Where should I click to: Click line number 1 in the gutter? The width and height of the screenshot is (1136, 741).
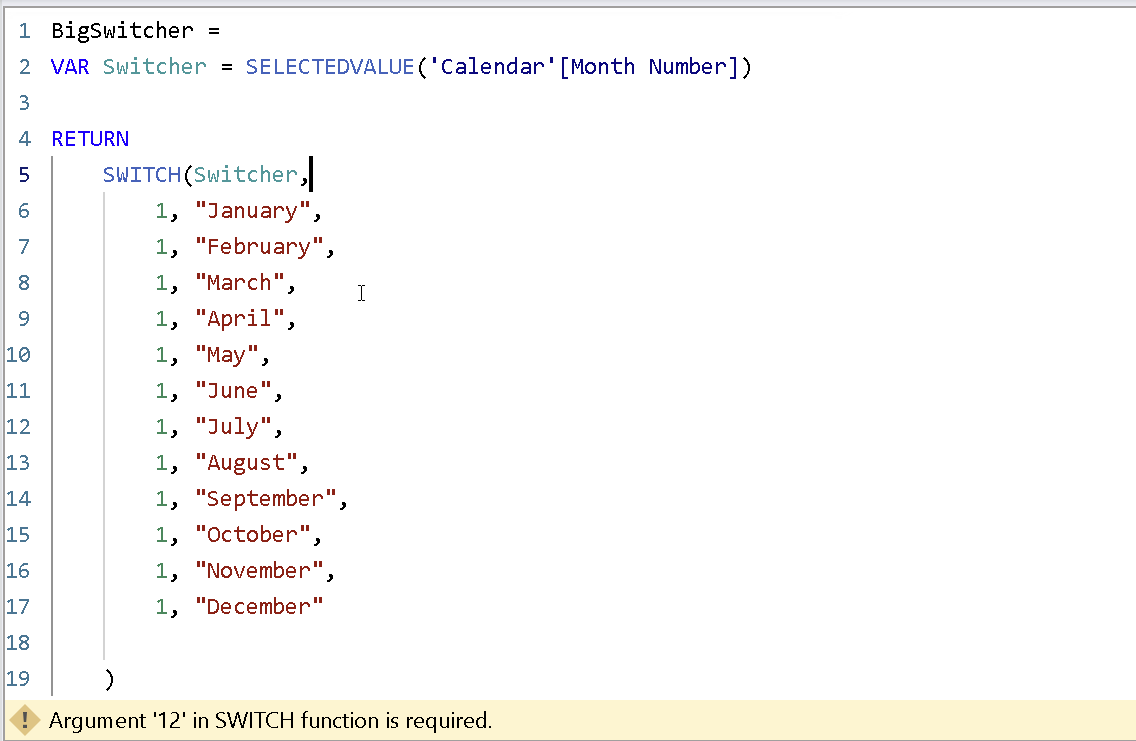(24, 30)
